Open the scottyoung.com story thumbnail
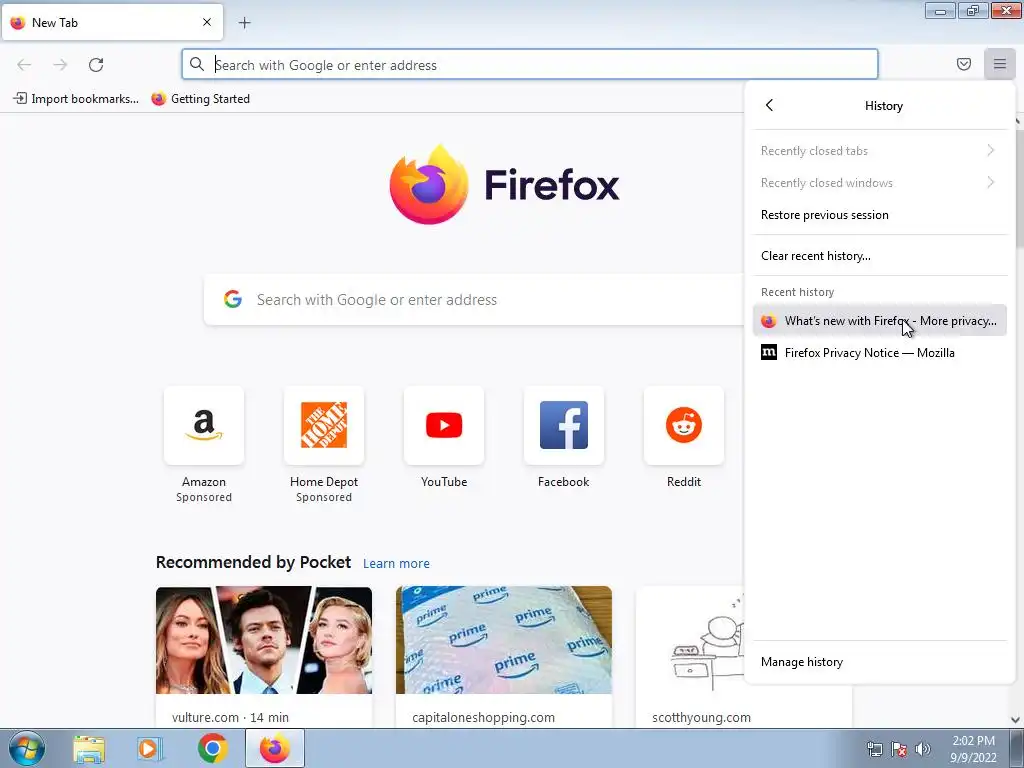 (x=690, y=640)
